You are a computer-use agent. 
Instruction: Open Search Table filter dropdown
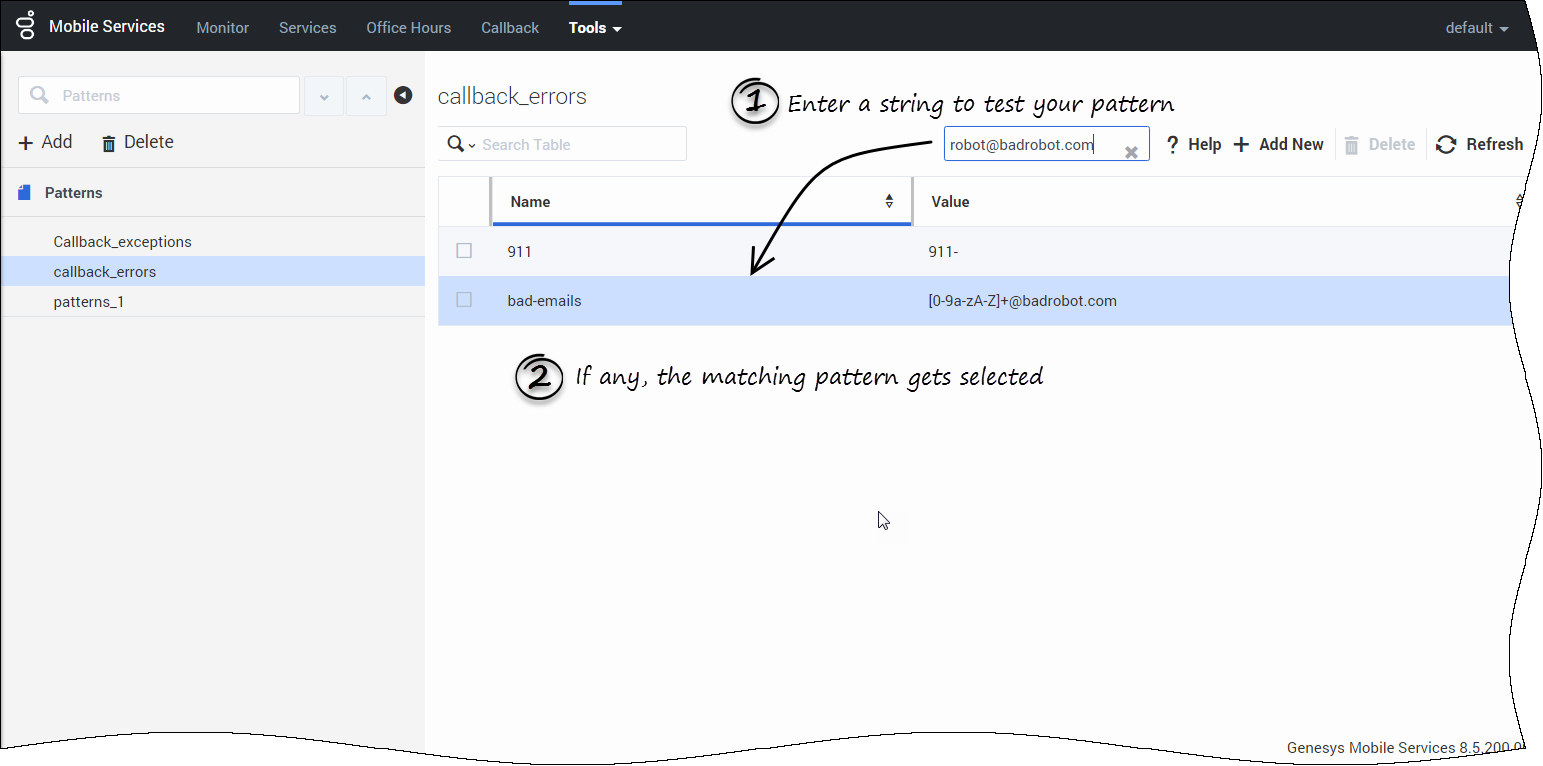tap(461, 144)
